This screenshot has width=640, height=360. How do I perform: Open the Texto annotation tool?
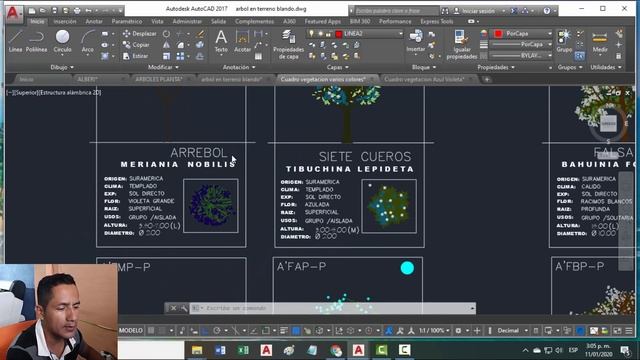[x=221, y=41]
